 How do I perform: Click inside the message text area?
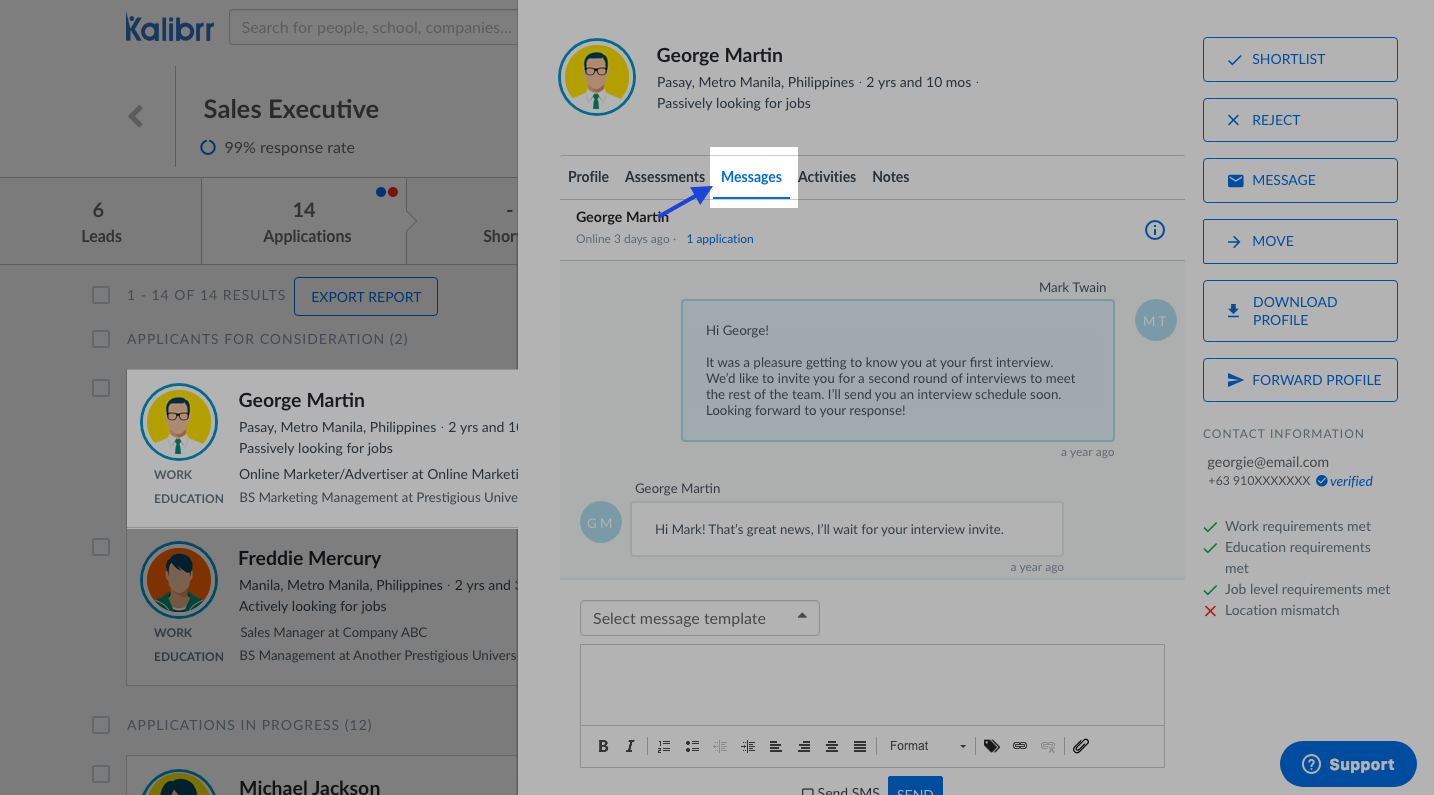point(871,684)
